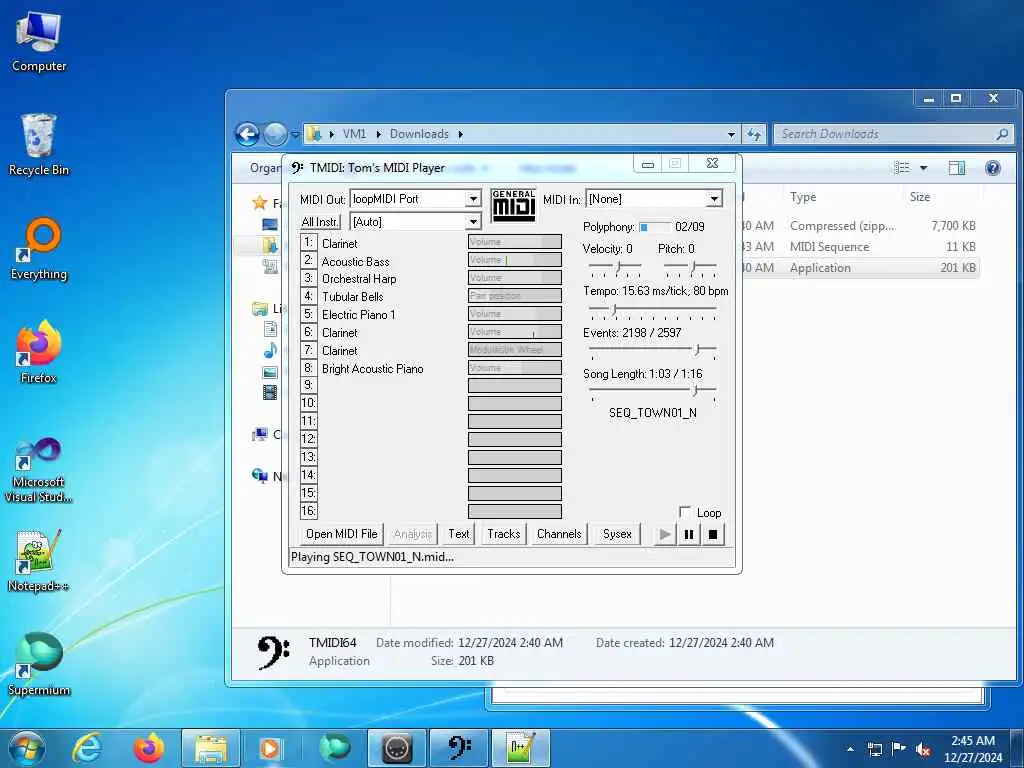Click muted volume tray icon
Screen dimensions: 1024x768
pyautogui.click(x=923, y=750)
